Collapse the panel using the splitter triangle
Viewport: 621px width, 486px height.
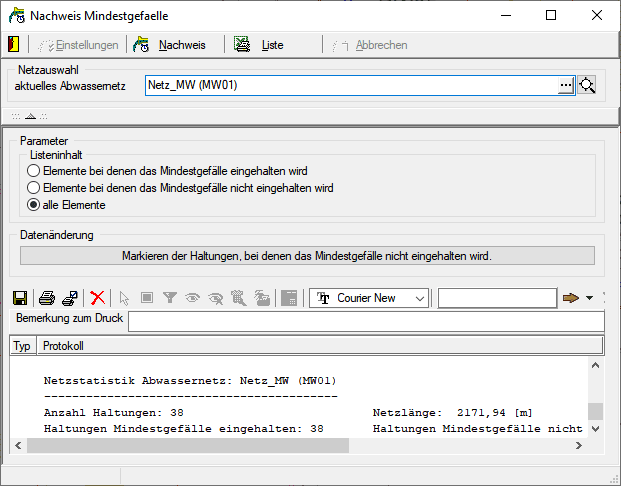click(30, 116)
